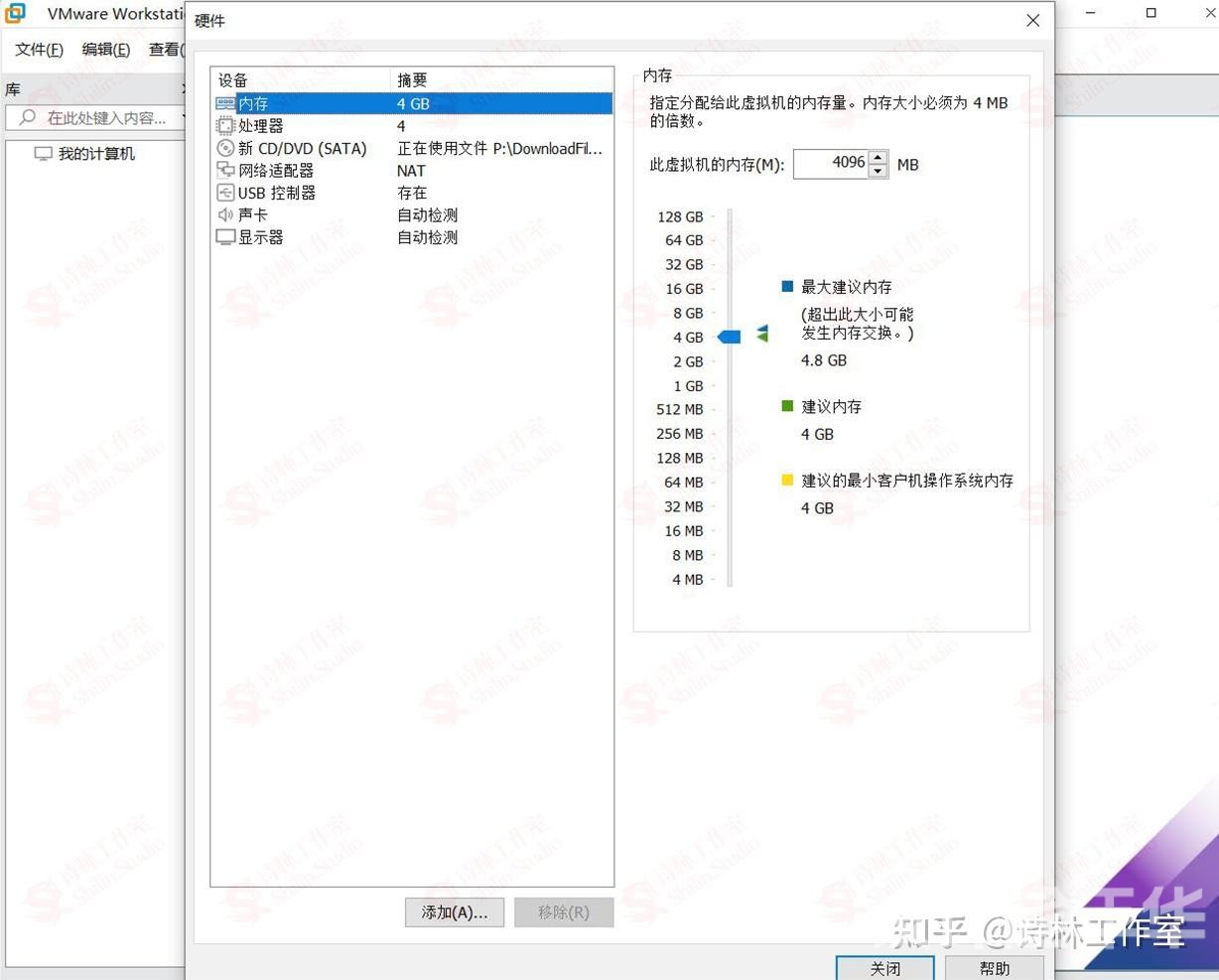Click the USB 控制器 device icon

tap(225, 193)
